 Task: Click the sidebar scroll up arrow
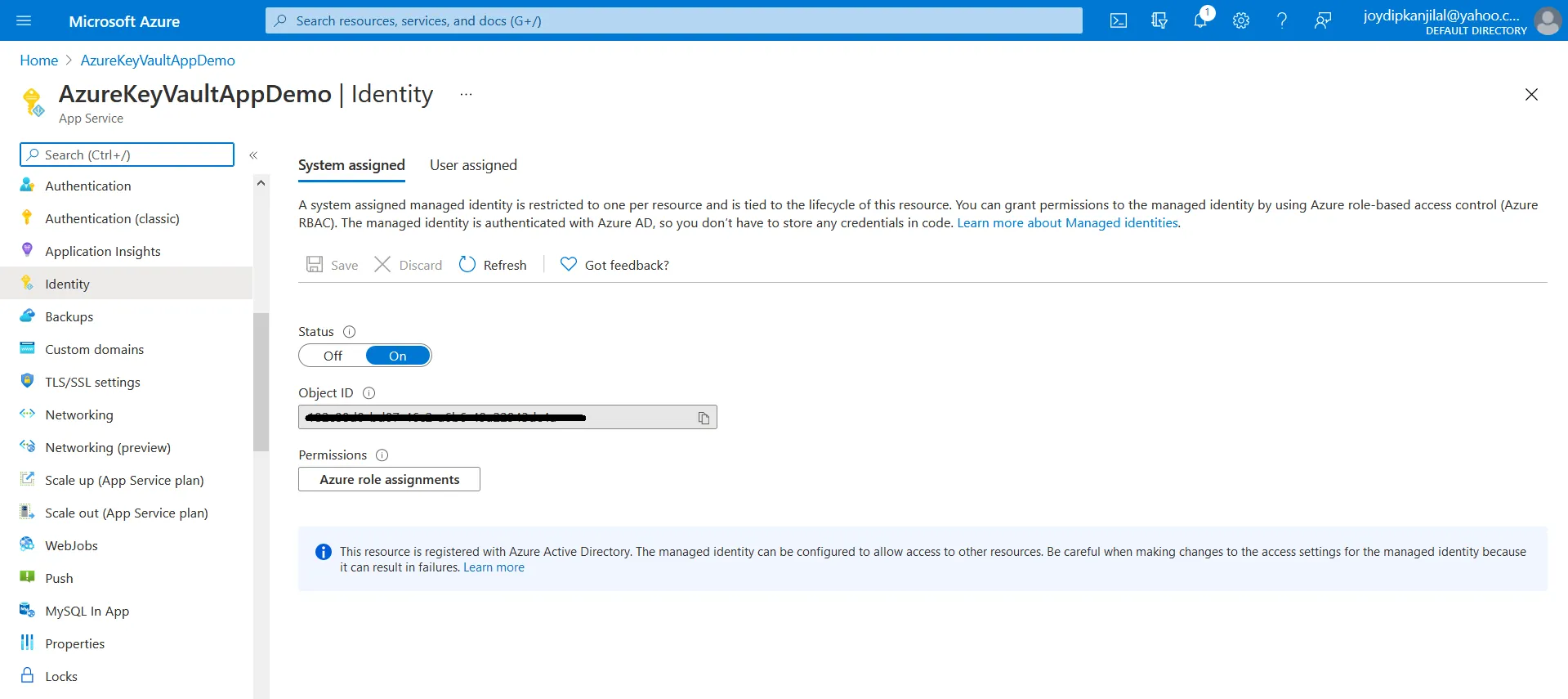(x=261, y=183)
